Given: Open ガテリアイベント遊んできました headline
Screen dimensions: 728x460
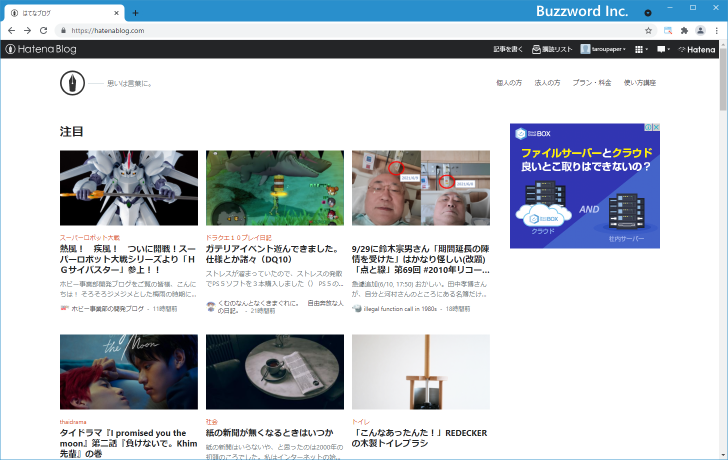Looking at the screenshot, I should [273, 254].
